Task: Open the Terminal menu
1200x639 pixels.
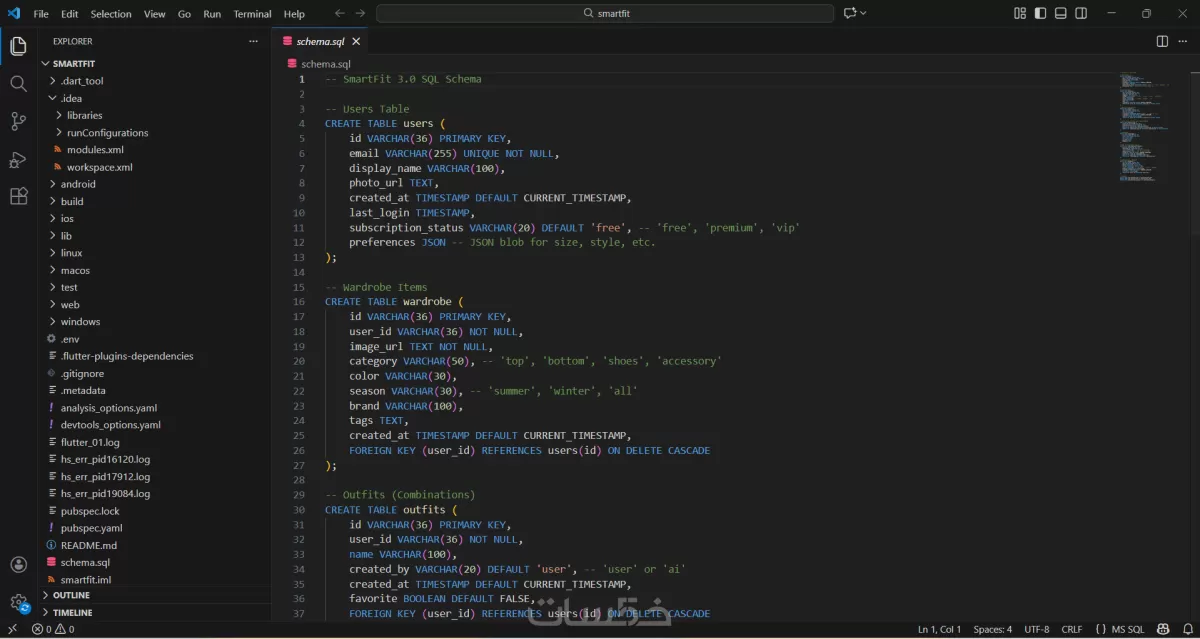Action: (252, 14)
